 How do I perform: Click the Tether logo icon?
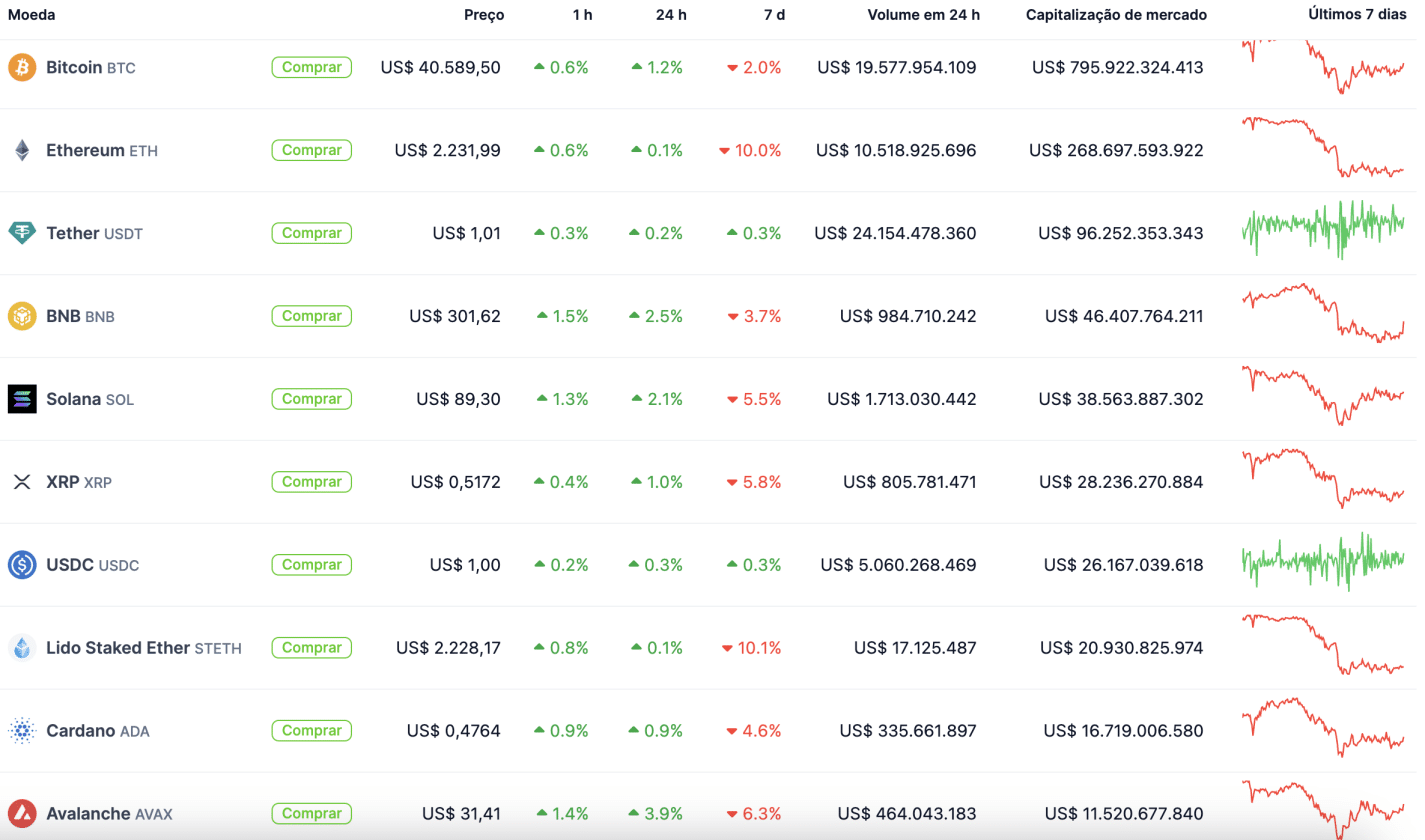[x=22, y=233]
